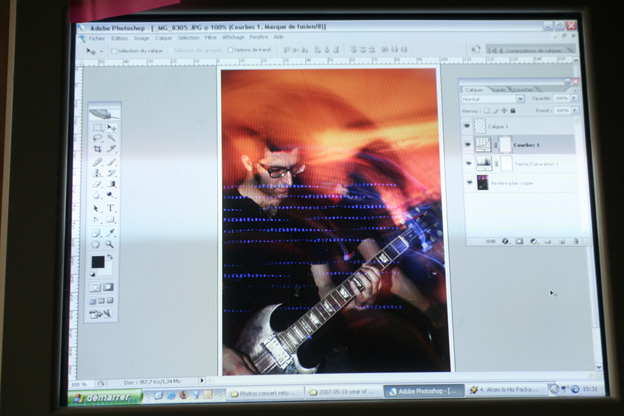This screenshot has height=416, width=624.
Task: Select the Lasso tool
Action: click(98, 138)
